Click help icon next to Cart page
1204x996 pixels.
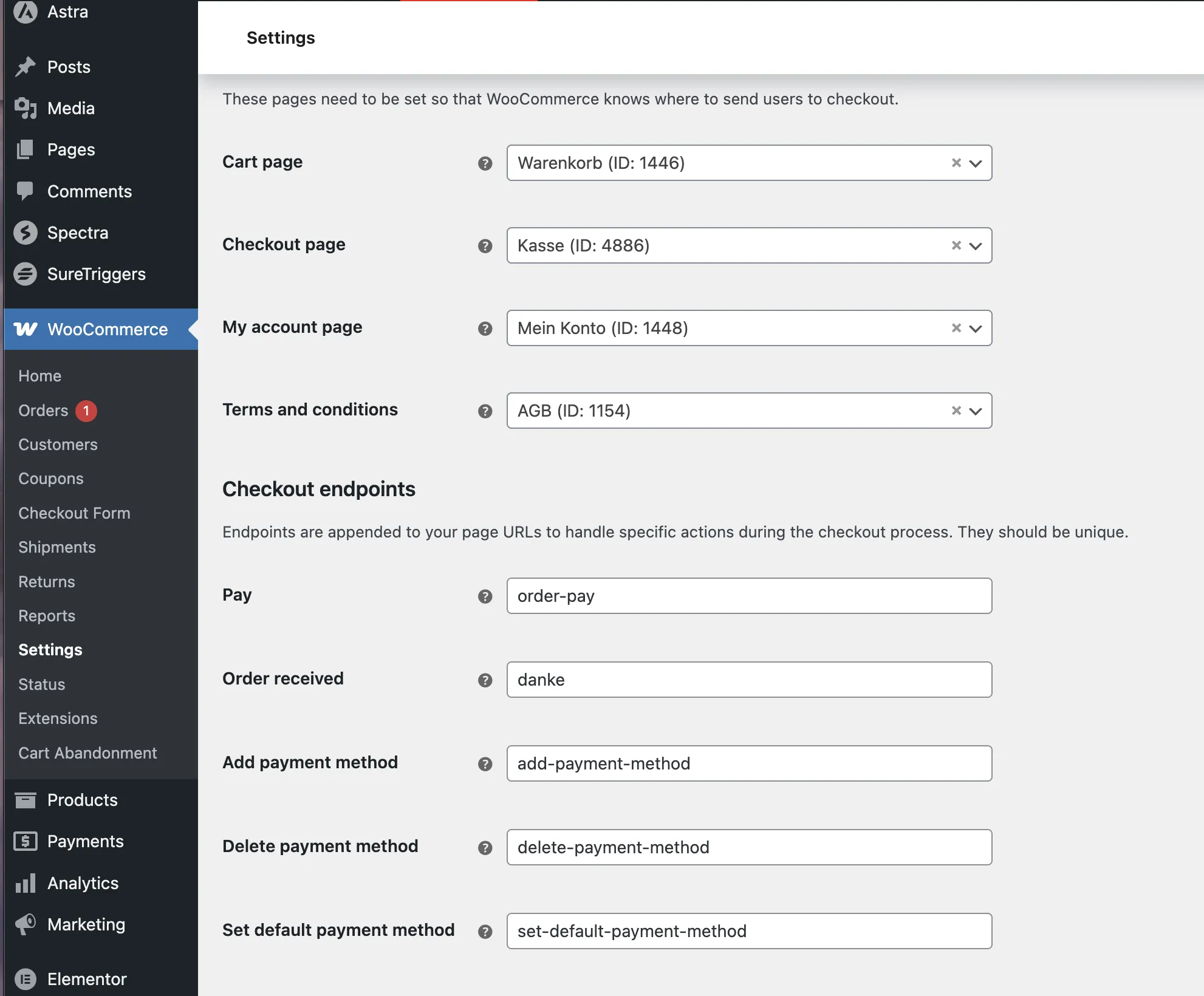pos(485,163)
